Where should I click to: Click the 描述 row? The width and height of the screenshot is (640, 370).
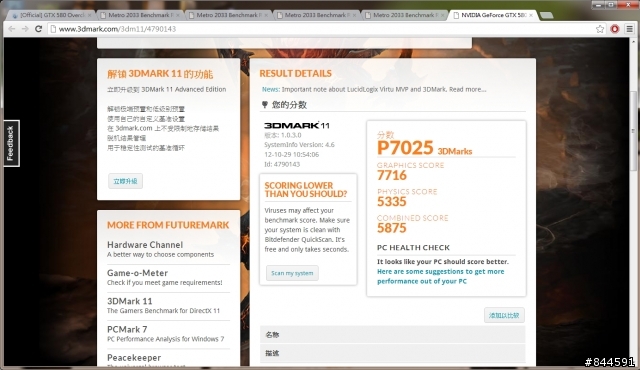coord(393,353)
